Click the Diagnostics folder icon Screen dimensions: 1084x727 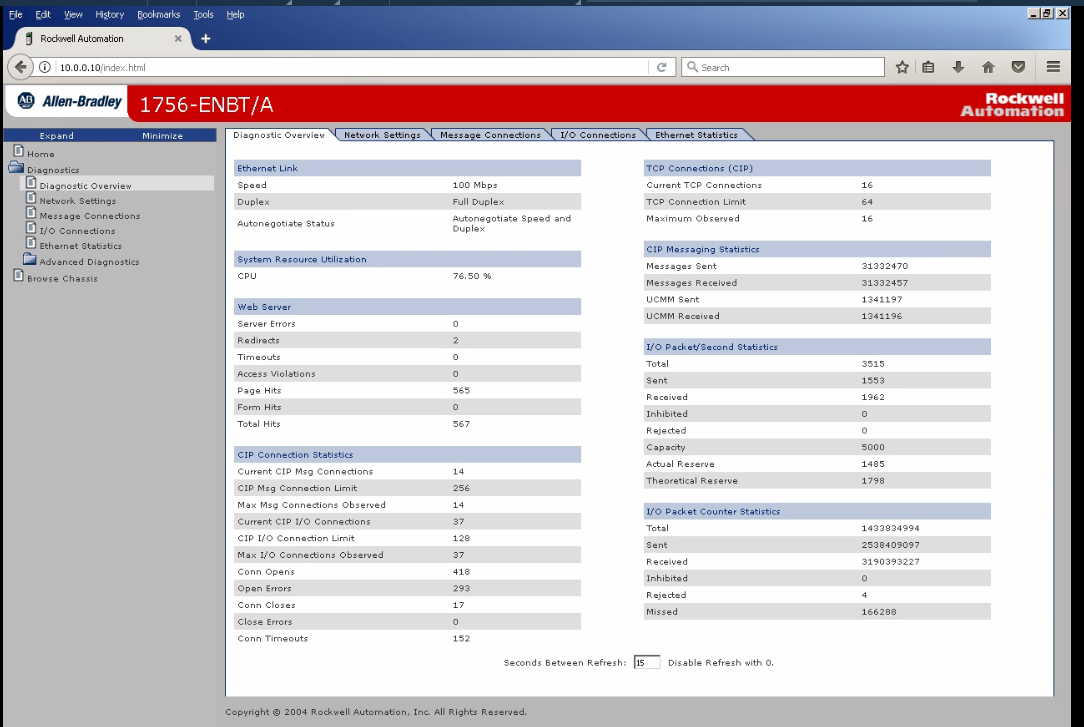pyautogui.click(x=16, y=167)
